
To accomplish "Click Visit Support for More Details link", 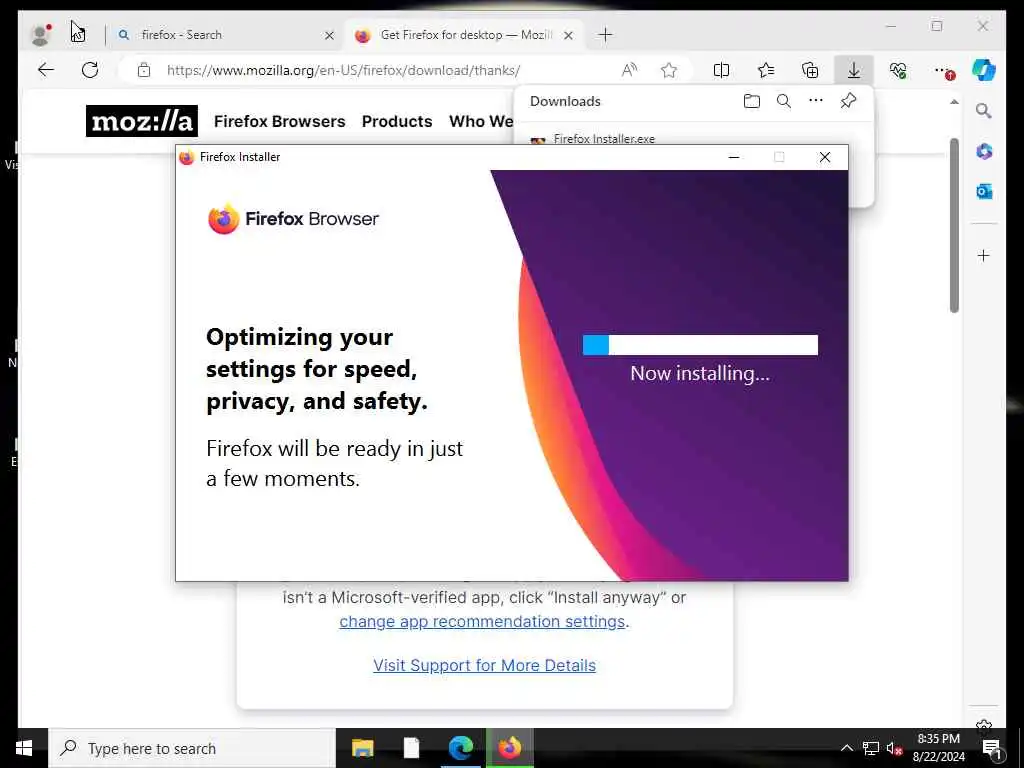I will 485,665.
